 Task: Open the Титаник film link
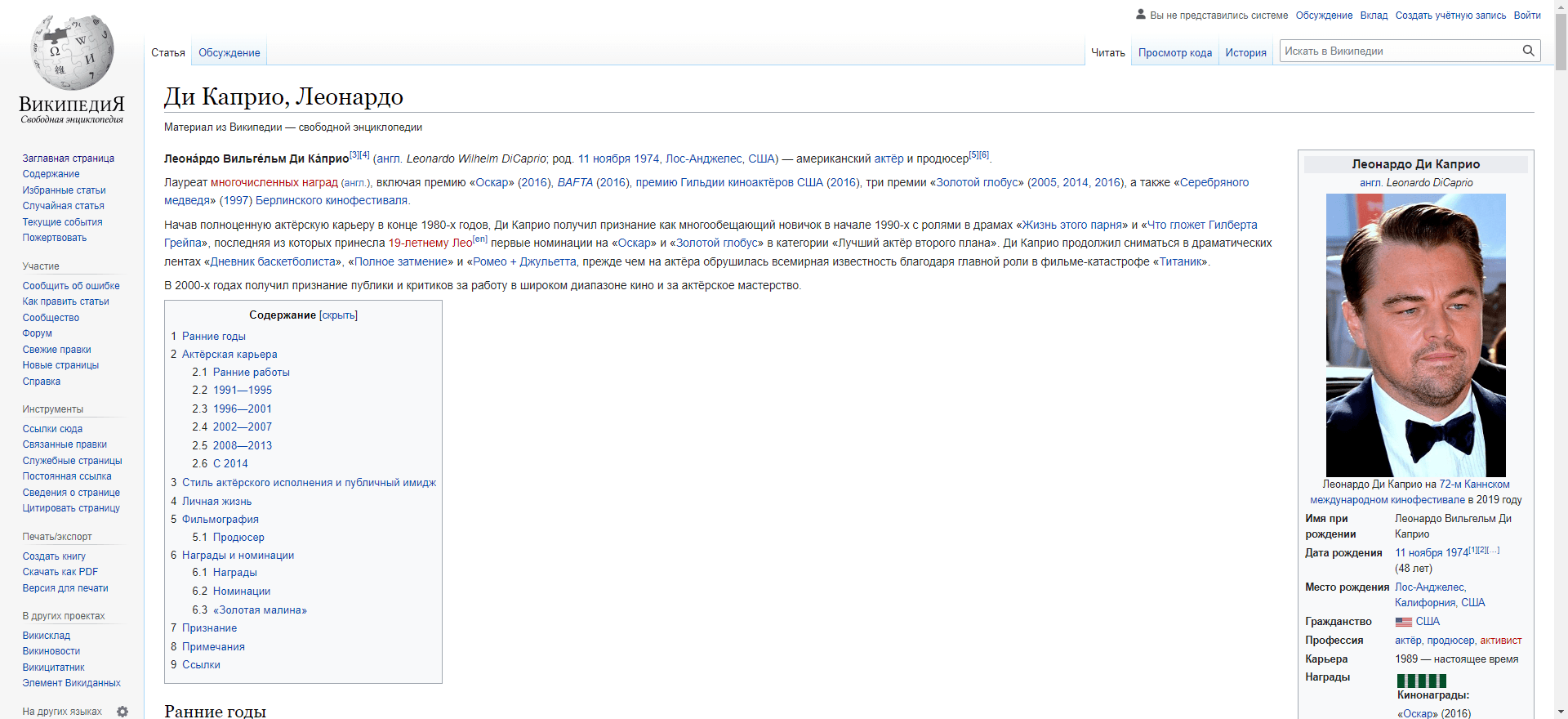click(1181, 261)
